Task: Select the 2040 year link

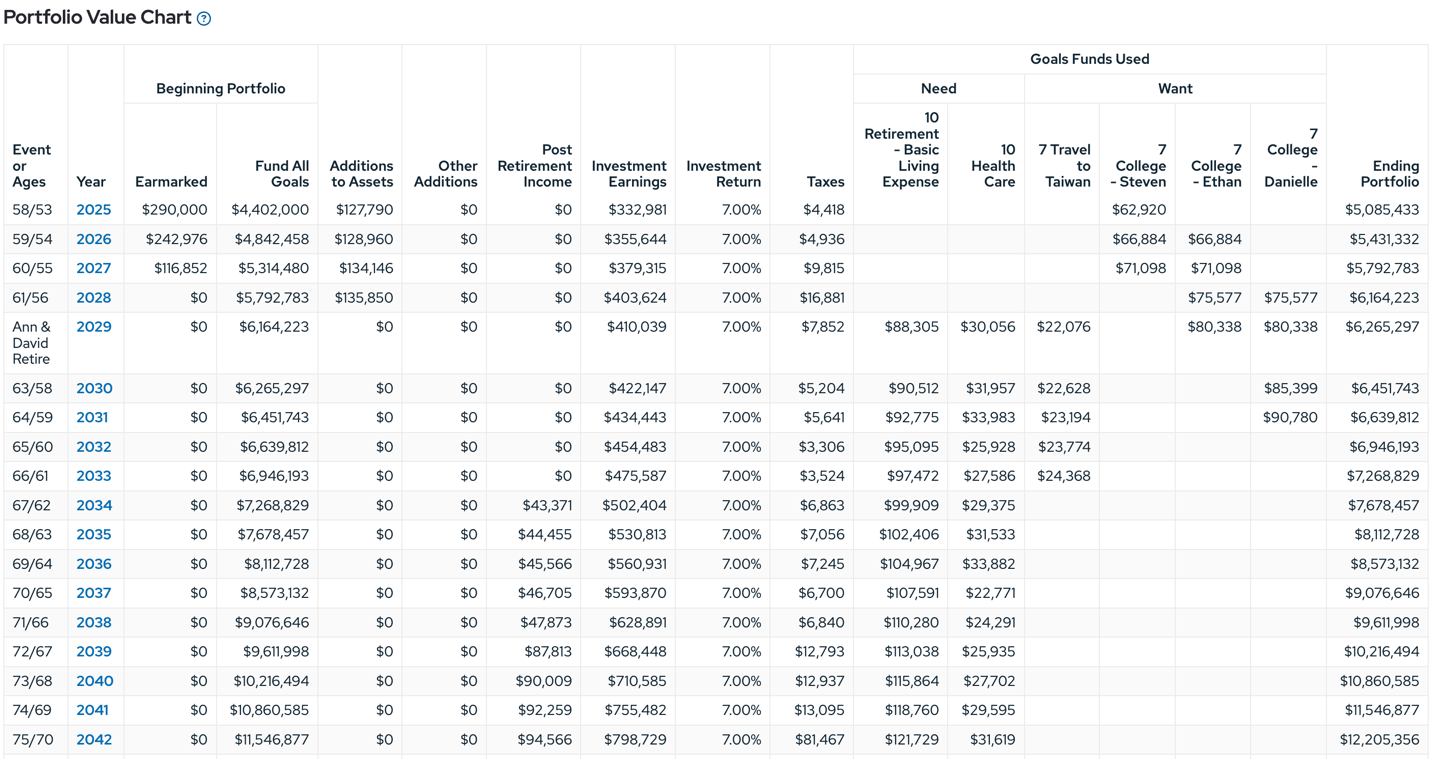Action: 94,681
